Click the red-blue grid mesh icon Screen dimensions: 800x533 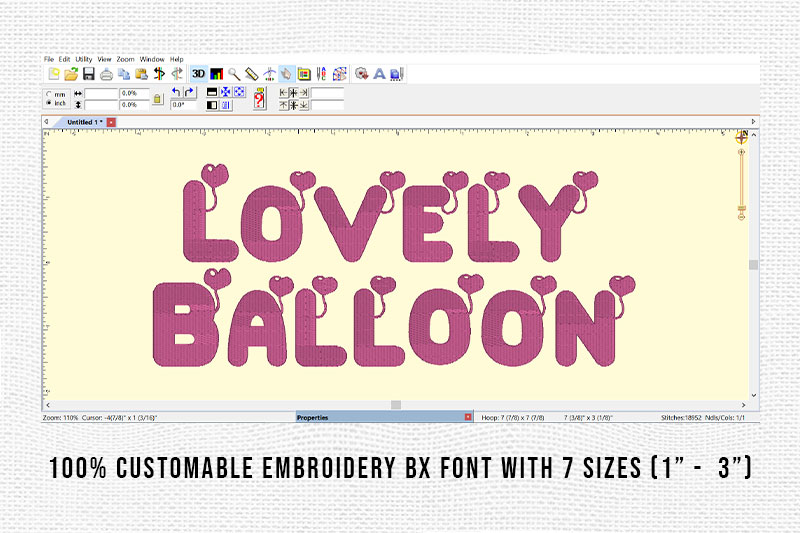point(339,74)
